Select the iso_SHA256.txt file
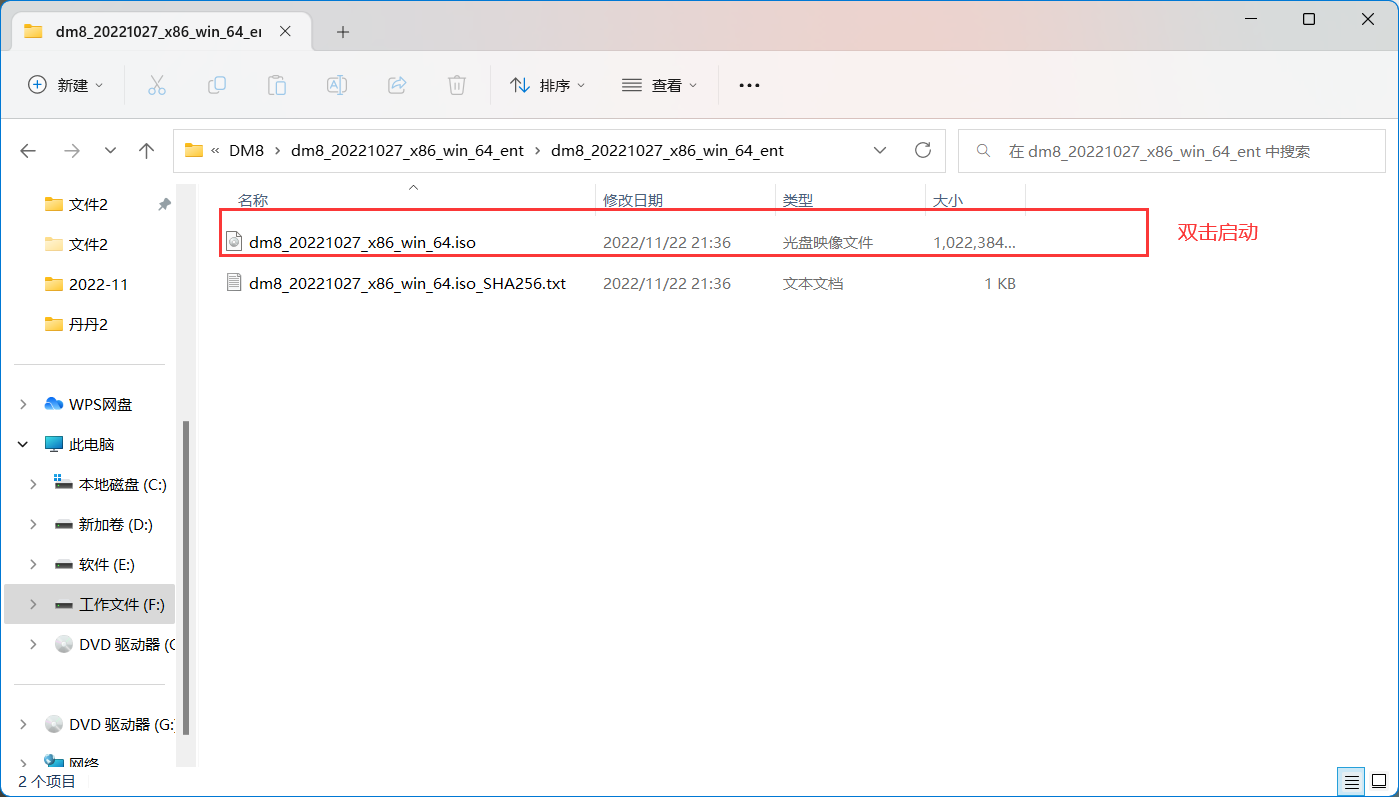Image resolution: width=1399 pixels, height=797 pixels. (407, 283)
